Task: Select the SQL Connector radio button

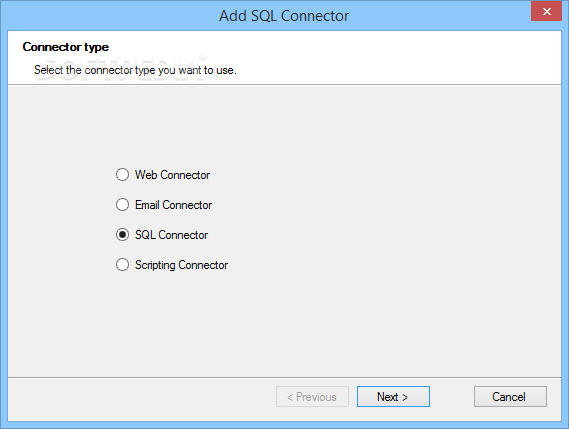Action: pyautogui.click(x=122, y=235)
